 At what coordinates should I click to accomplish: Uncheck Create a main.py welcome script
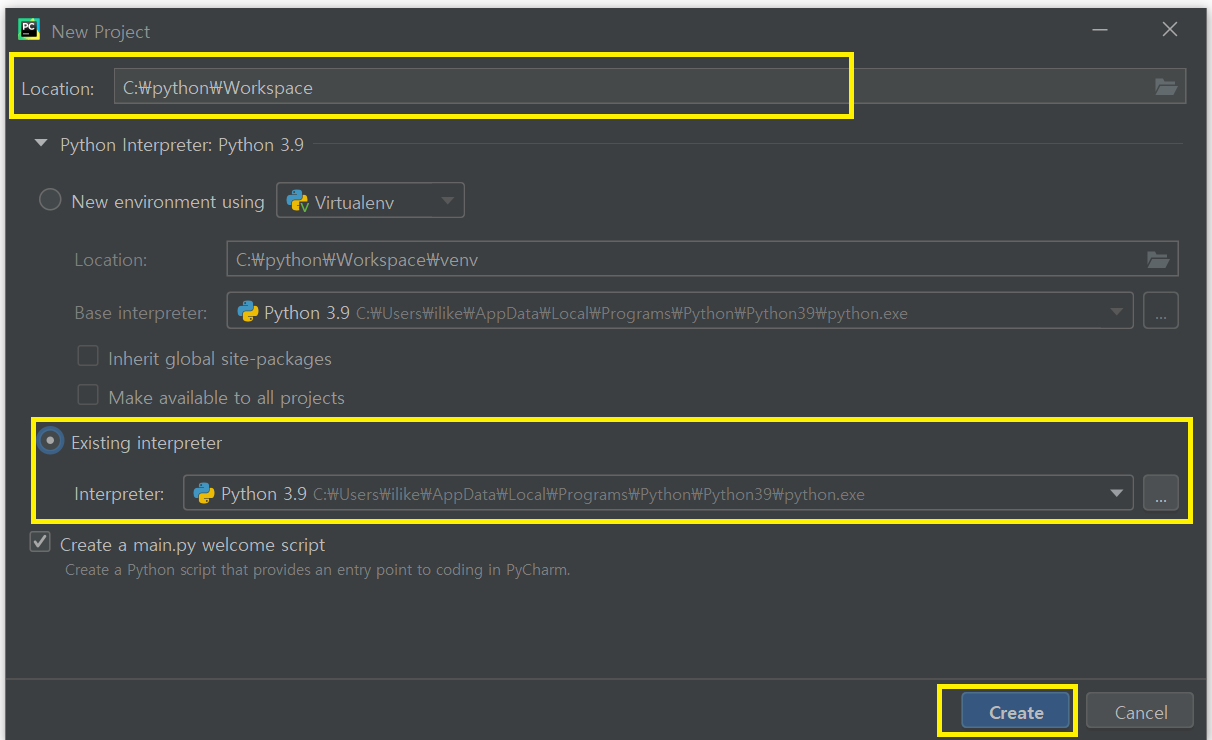point(40,543)
